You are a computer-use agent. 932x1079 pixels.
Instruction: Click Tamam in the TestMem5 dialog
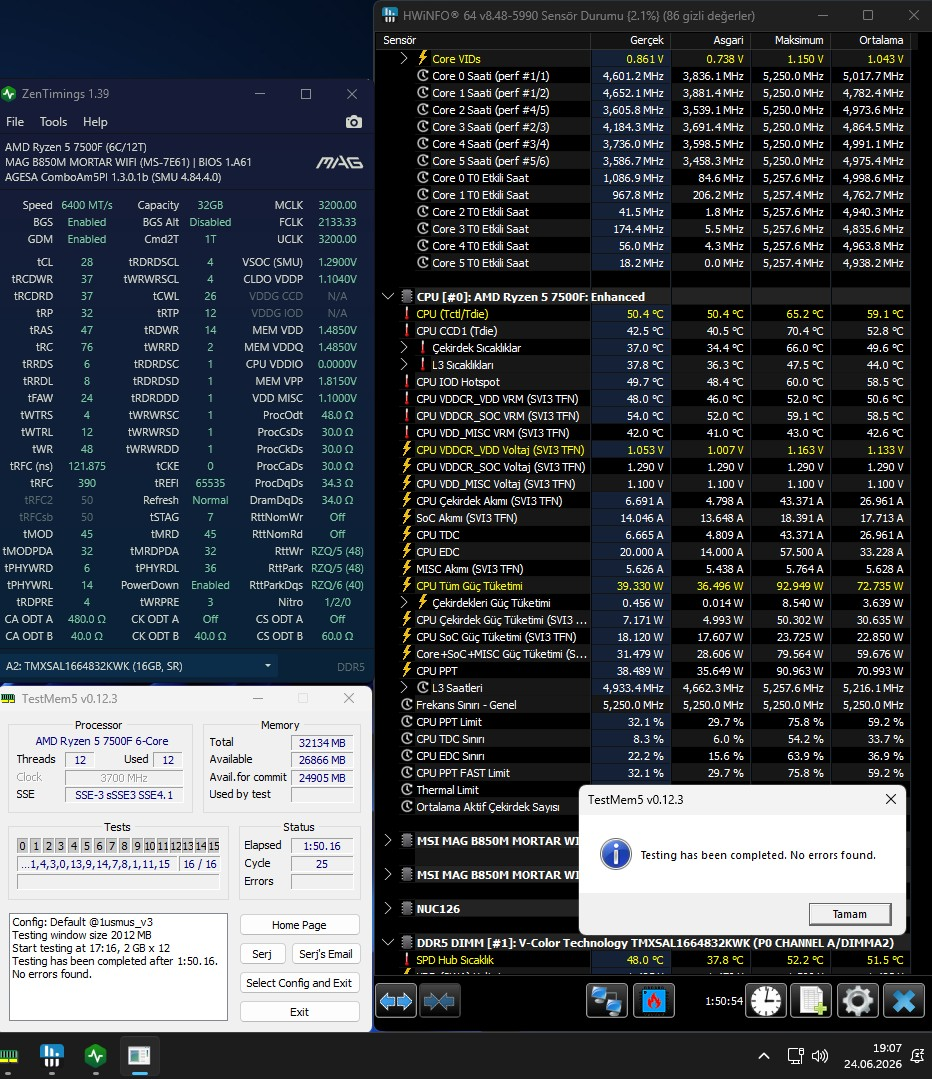849,914
